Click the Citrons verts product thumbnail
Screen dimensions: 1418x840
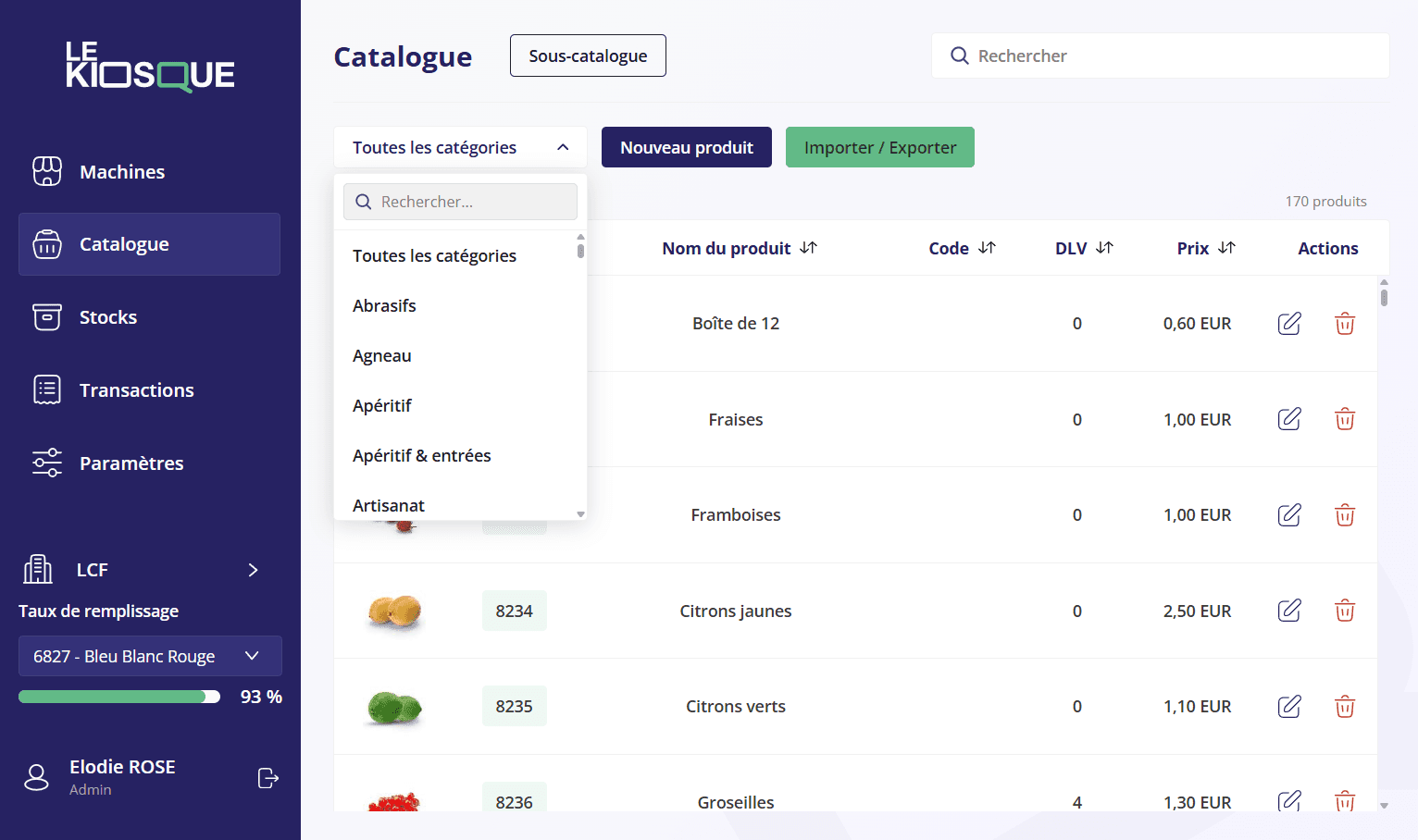pyautogui.click(x=395, y=707)
